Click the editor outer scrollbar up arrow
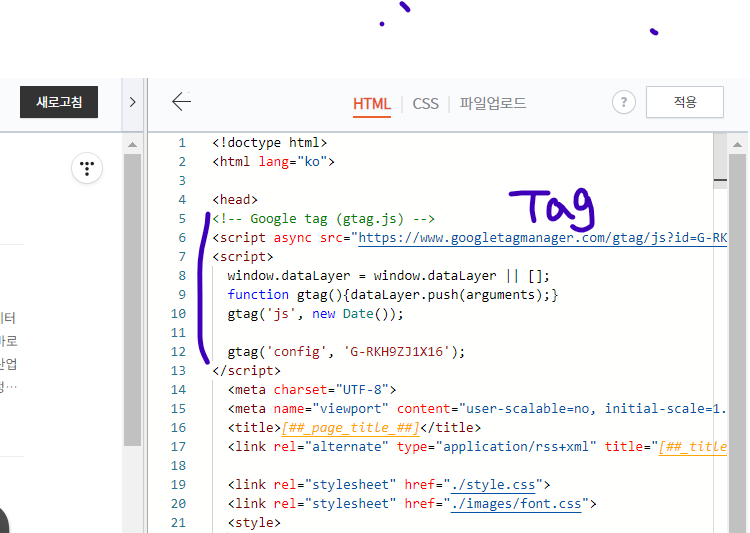The height and width of the screenshot is (533, 750). click(737, 144)
